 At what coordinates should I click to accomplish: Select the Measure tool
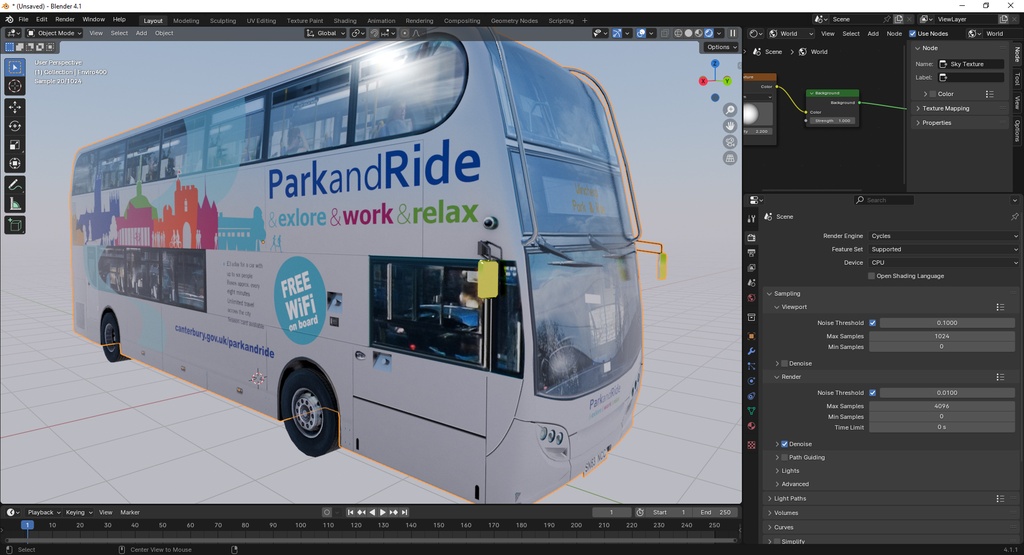[15, 204]
